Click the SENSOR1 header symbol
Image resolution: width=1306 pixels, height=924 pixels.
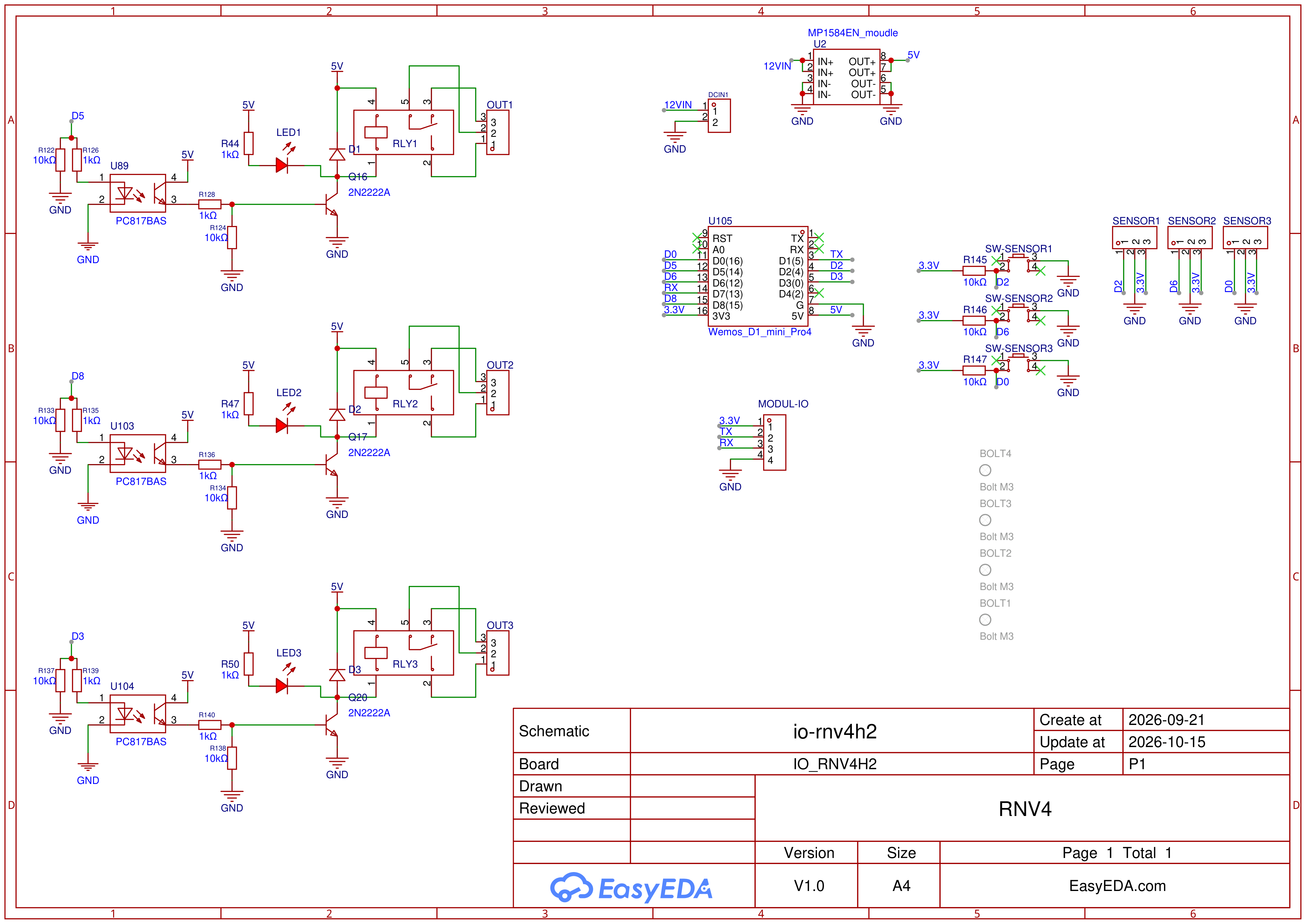click(1134, 237)
